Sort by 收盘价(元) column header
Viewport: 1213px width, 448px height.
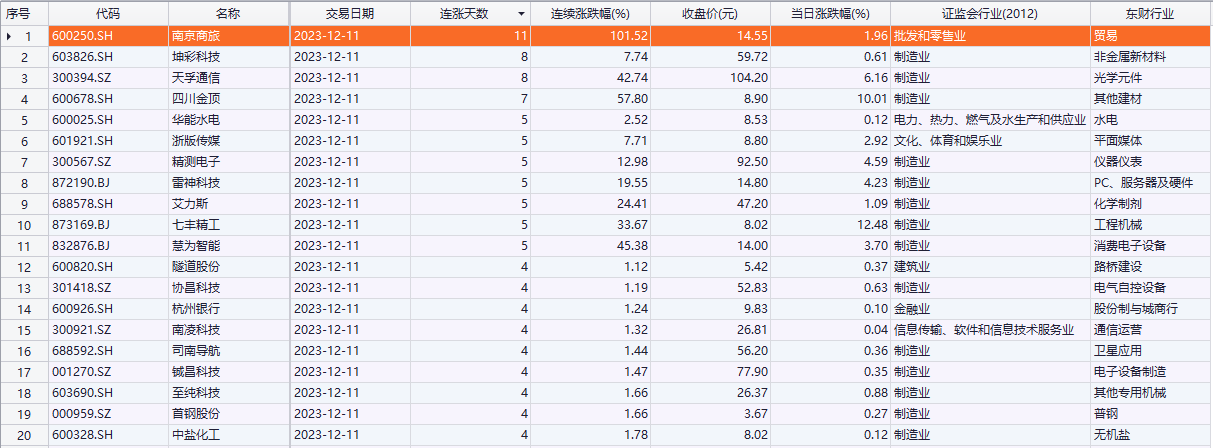(710, 14)
